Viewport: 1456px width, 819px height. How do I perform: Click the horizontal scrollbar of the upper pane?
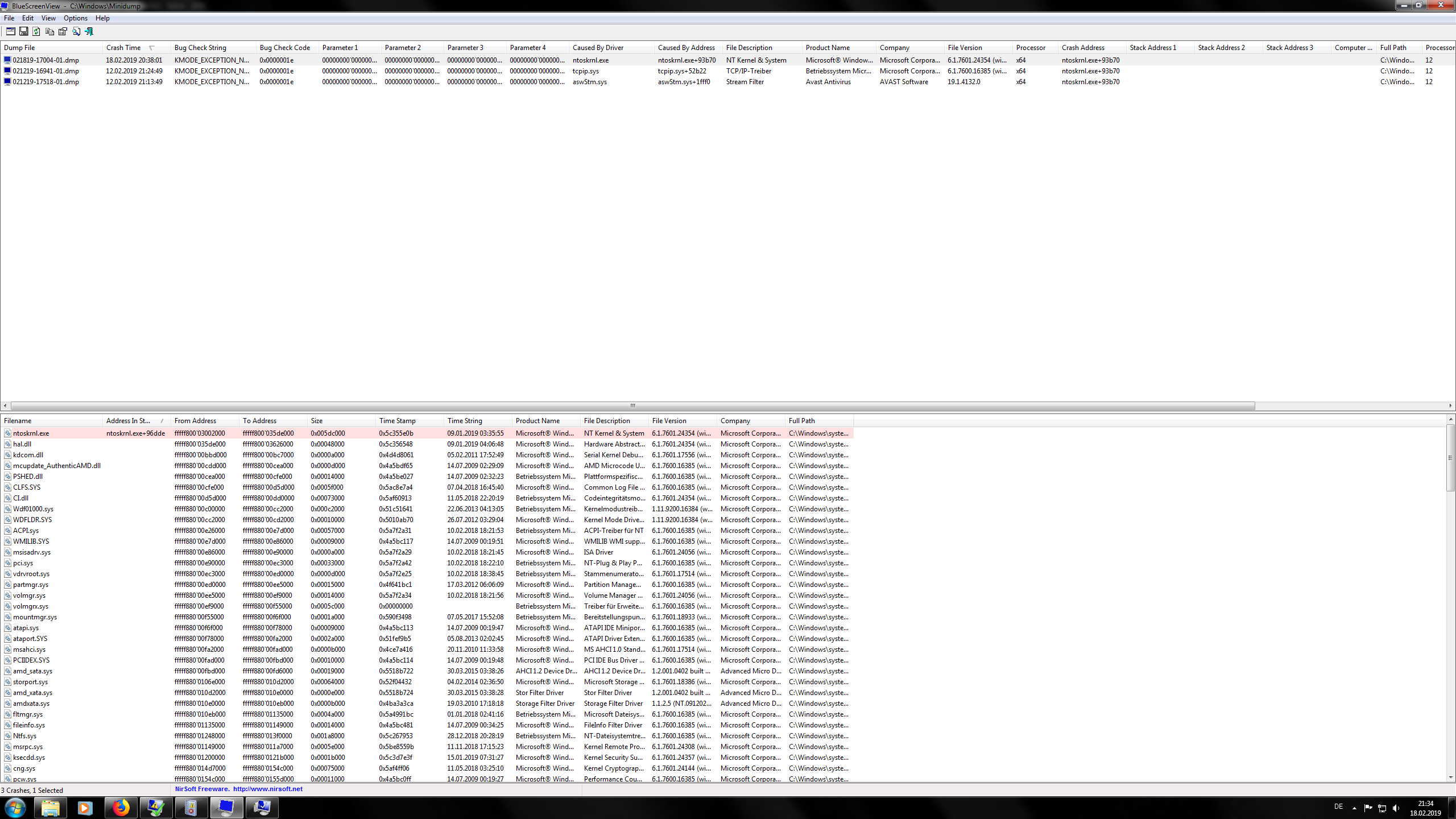[x=631, y=405]
